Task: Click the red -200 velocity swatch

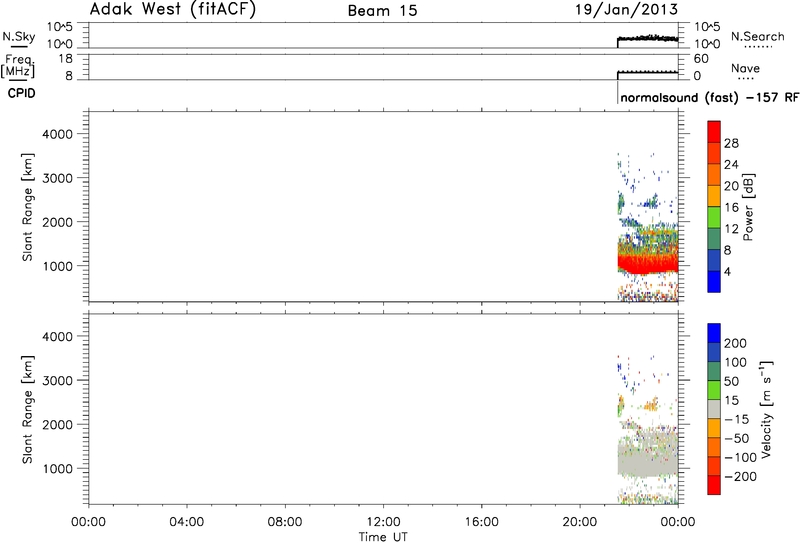Action: [x=714, y=485]
